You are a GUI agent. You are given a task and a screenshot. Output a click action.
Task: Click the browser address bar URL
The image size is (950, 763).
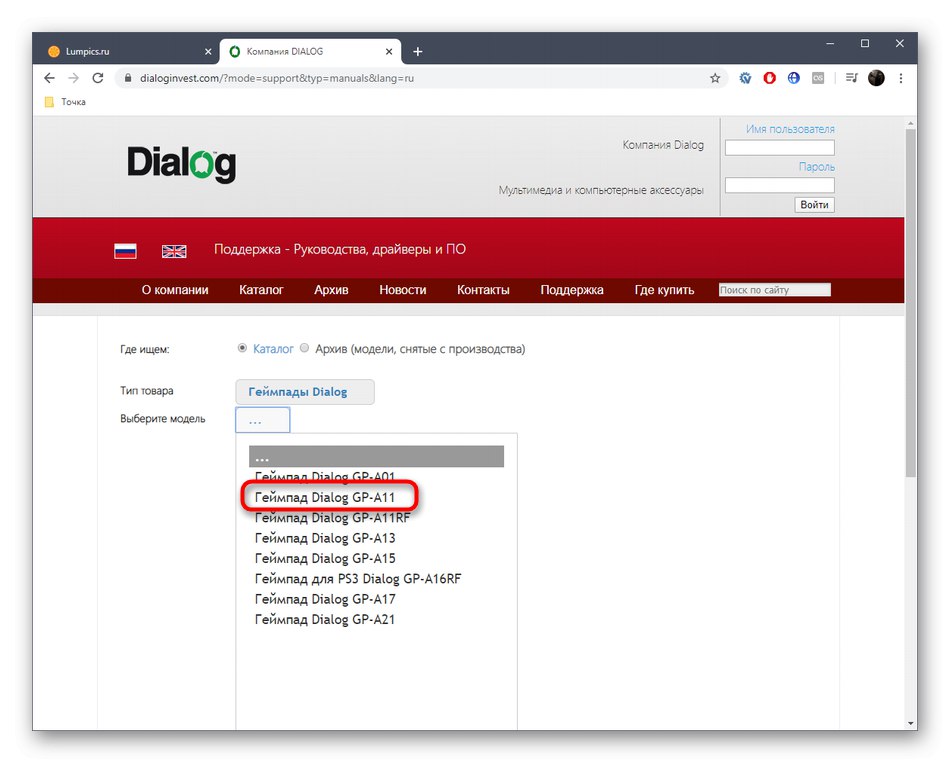click(x=277, y=78)
